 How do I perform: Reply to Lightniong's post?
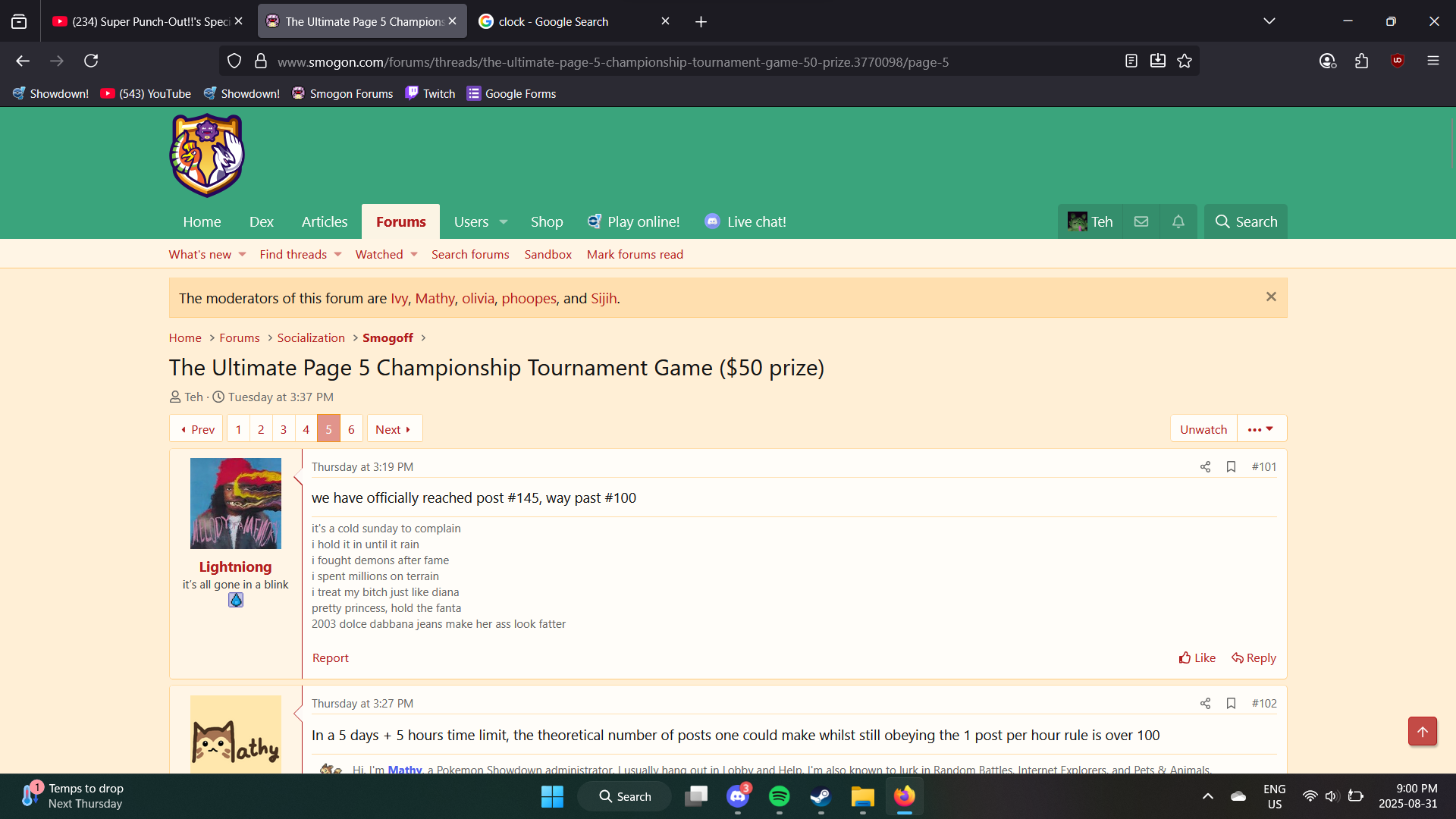coord(1254,658)
